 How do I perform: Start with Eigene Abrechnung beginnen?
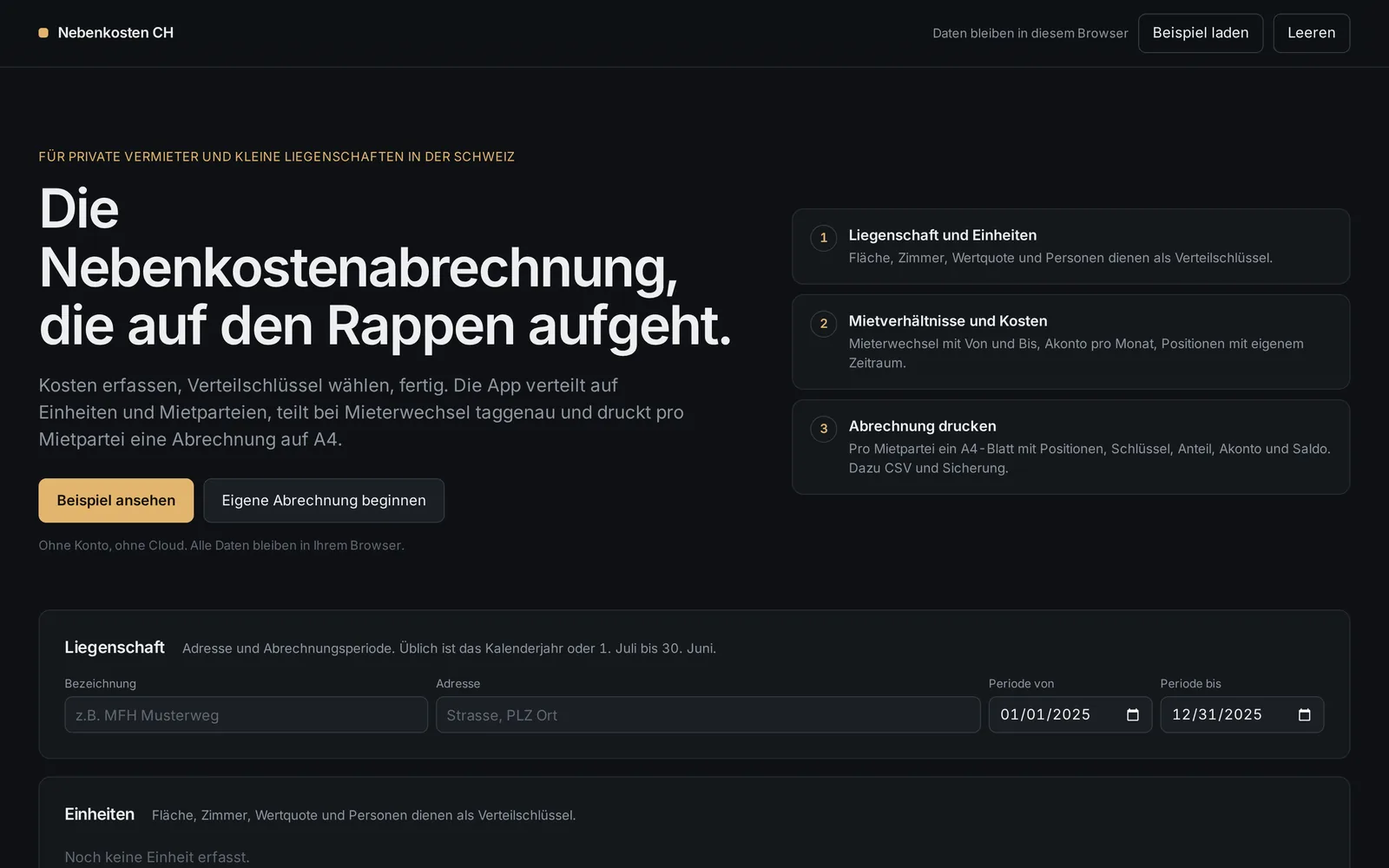coord(324,500)
